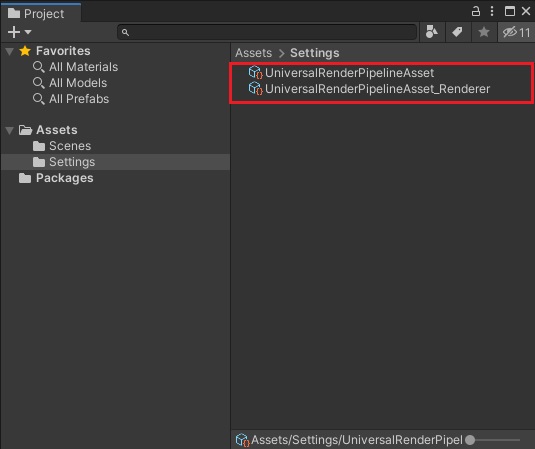Maximize the Project panel
Viewport: 535px width, 449px height.
pos(510,11)
